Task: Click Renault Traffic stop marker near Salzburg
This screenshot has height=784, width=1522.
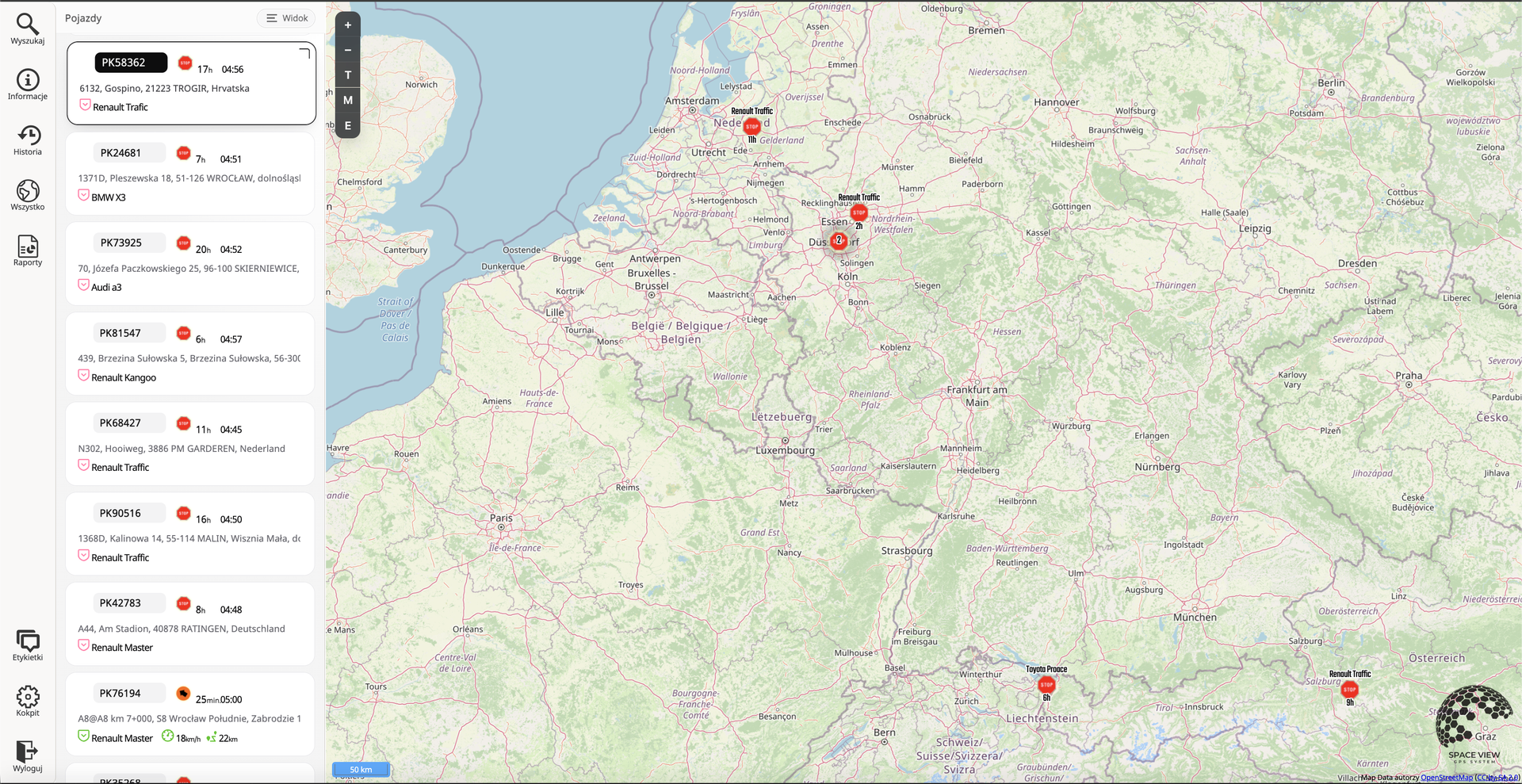Action: [x=1350, y=690]
